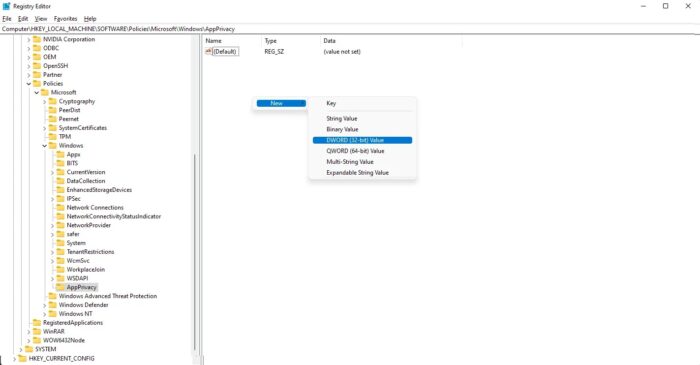Click the HKEY_CURRENT_CONFIG folder icon
The width and height of the screenshot is (700, 365).
pos(22,358)
